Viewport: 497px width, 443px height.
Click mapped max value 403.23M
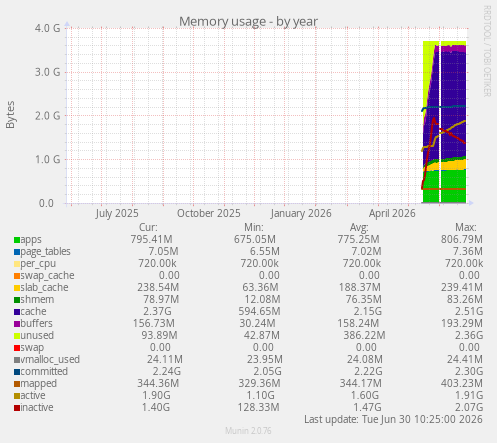click(462, 384)
